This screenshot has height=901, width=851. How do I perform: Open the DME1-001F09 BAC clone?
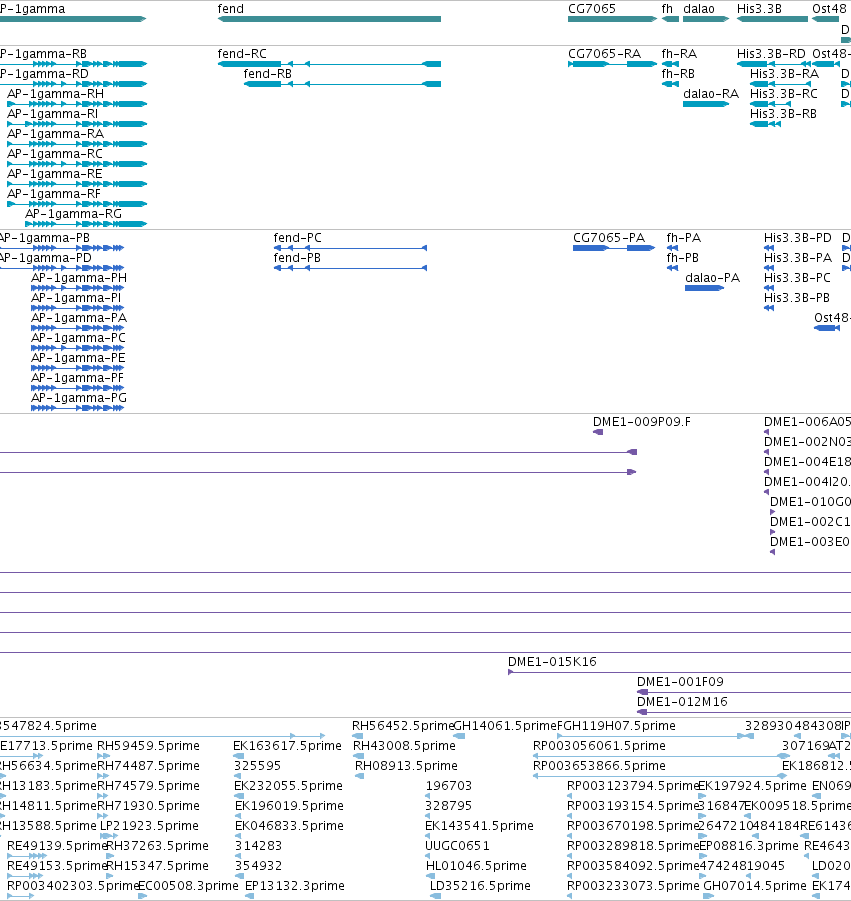pyautogui.click(x=744, y=692)
